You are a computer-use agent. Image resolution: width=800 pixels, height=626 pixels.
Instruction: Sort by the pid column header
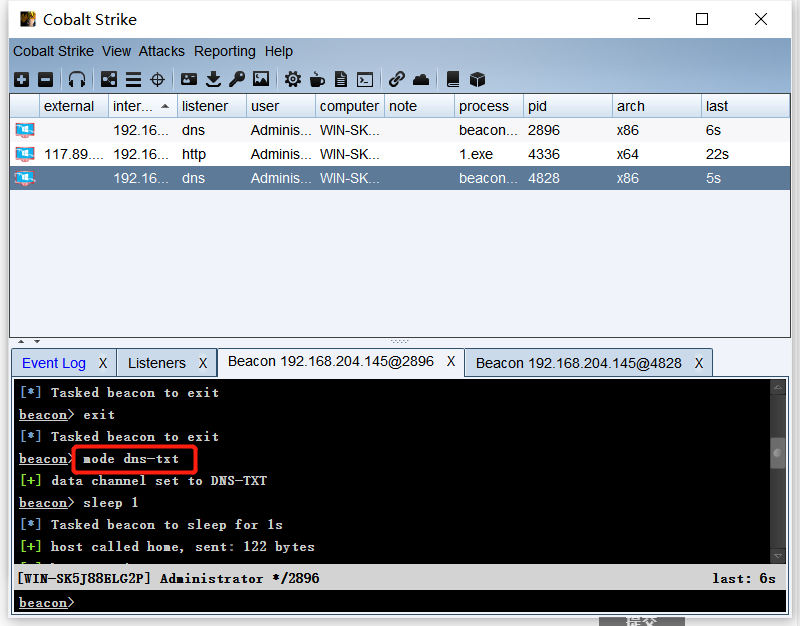[x=567, y=106]
